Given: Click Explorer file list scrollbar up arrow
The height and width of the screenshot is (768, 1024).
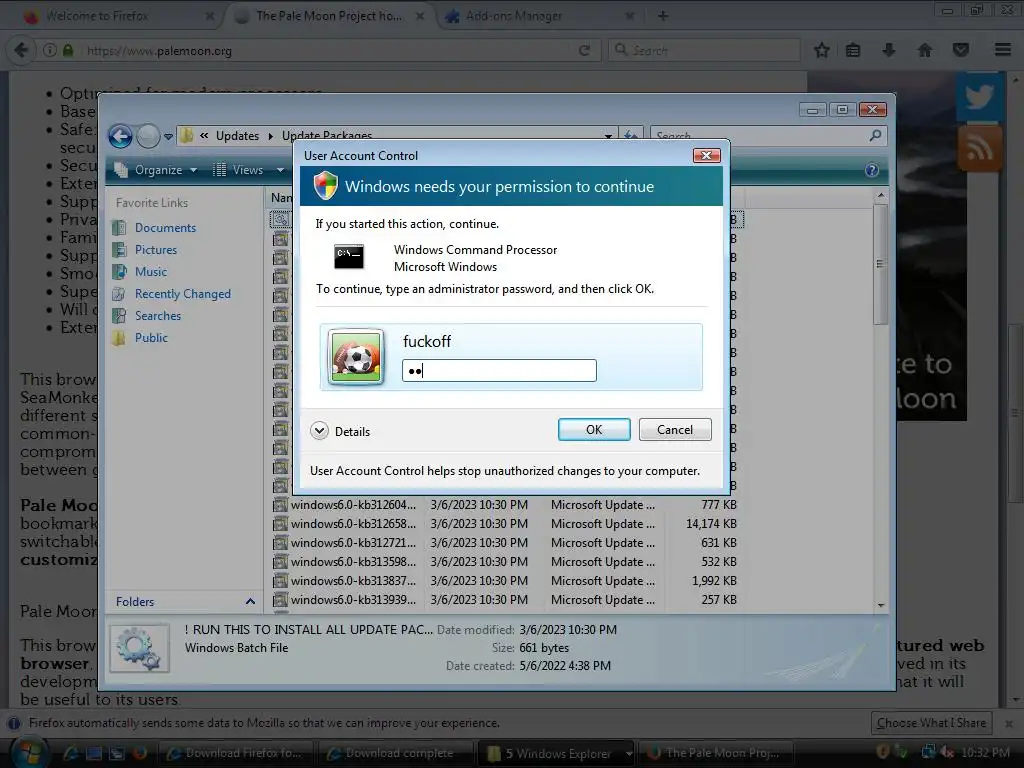Looking at the screenshot, I should coord(881,195).
